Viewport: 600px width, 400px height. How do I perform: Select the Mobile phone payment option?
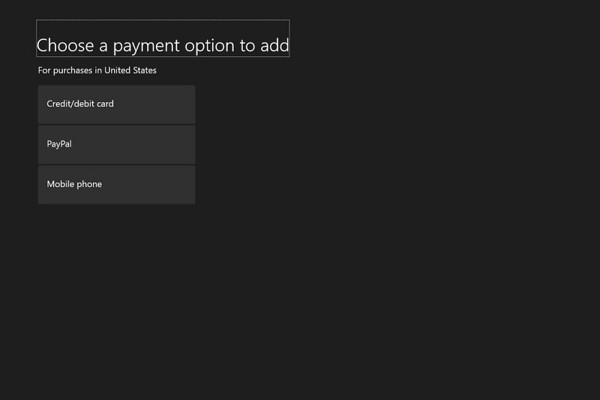point(116,185)
